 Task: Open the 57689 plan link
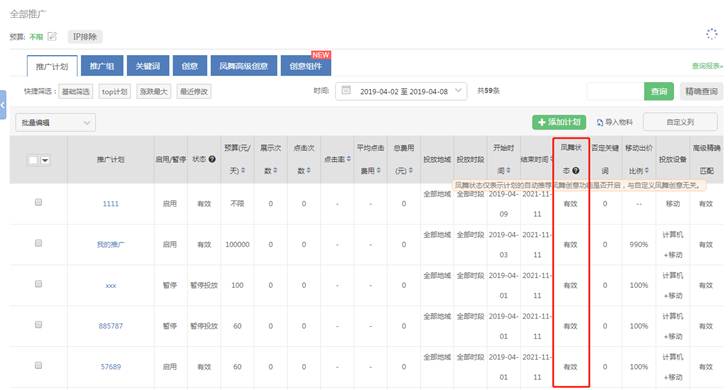tap(110, 367)
